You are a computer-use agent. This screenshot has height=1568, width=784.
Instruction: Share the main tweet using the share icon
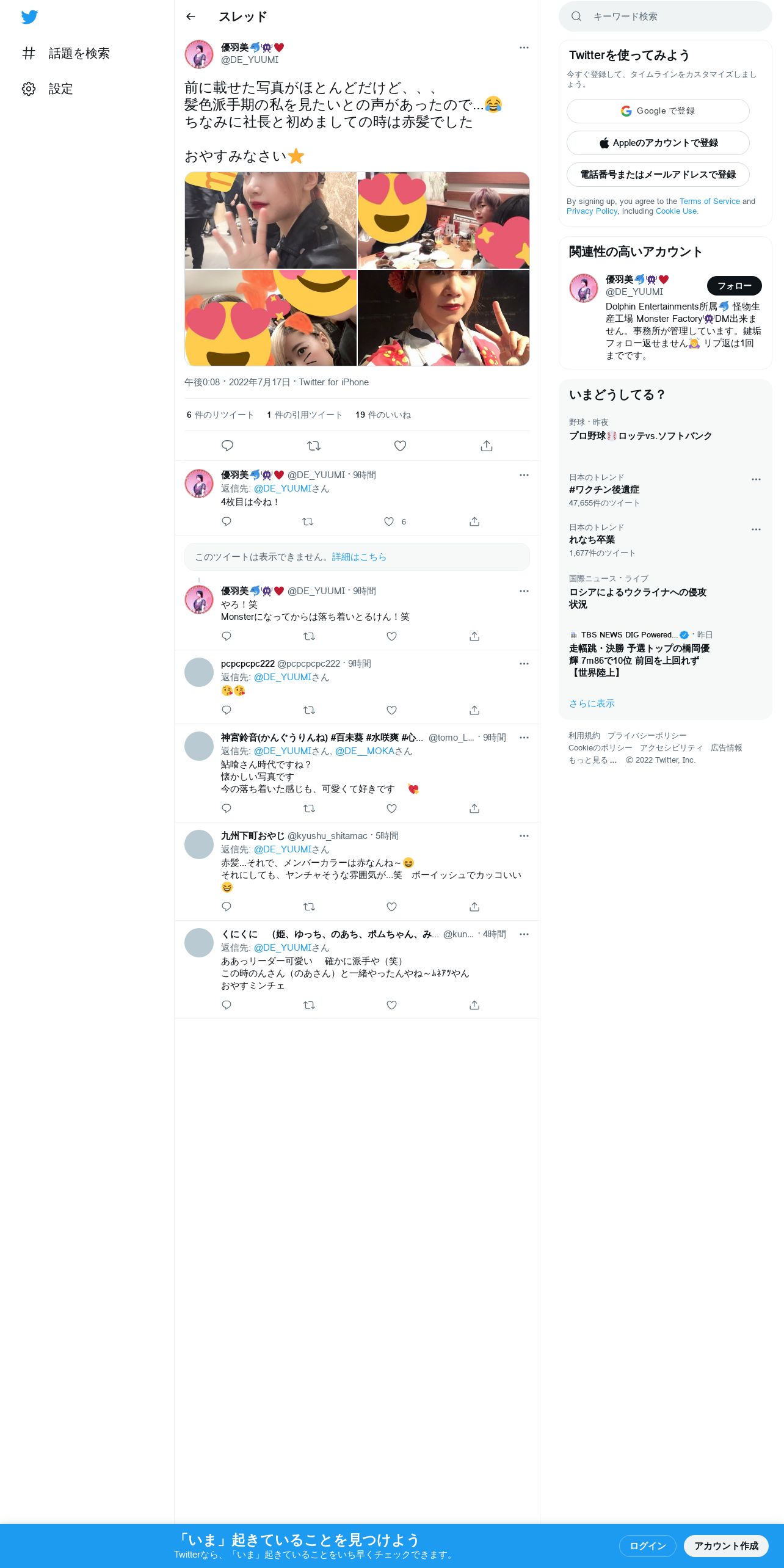pos(486,446)
